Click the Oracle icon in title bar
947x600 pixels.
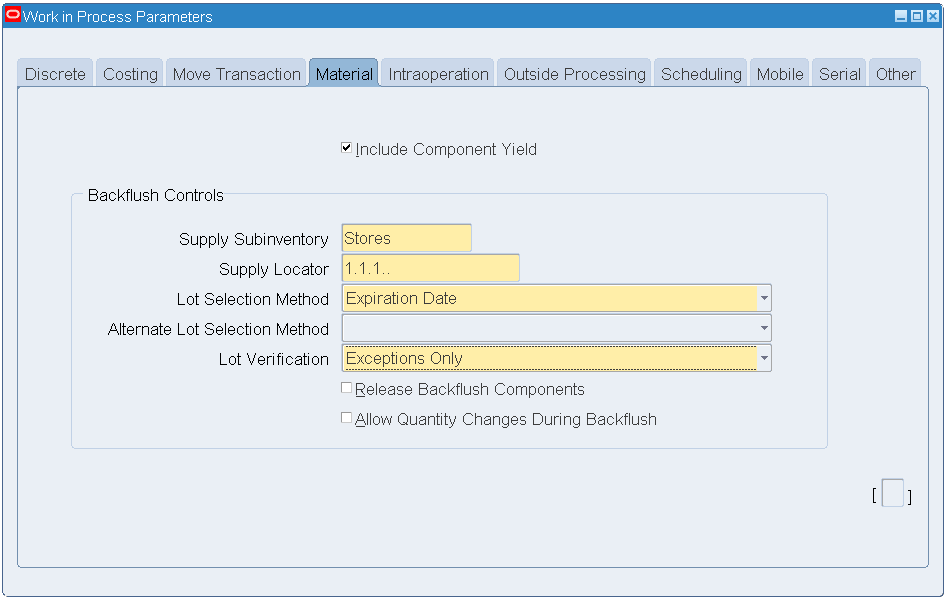pos(13,15)
